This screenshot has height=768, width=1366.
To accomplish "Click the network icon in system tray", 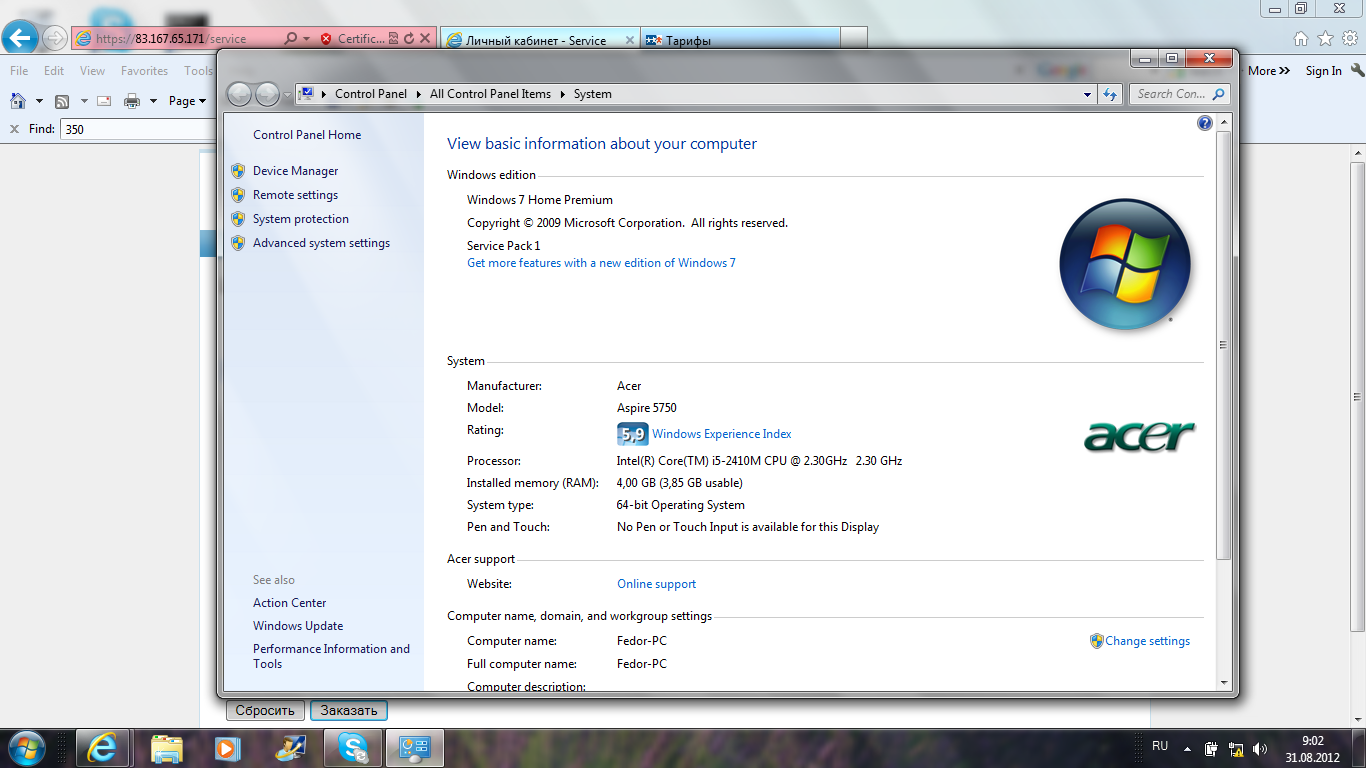I will (x=1236, y=748).
